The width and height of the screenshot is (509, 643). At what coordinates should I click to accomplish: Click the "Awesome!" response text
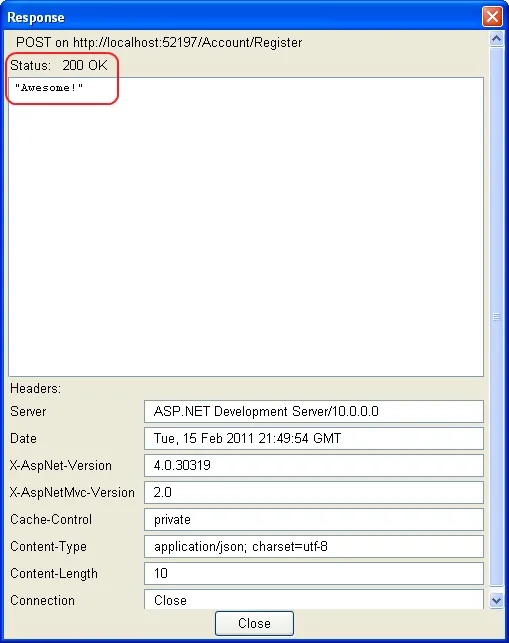(x=49, y=87)
